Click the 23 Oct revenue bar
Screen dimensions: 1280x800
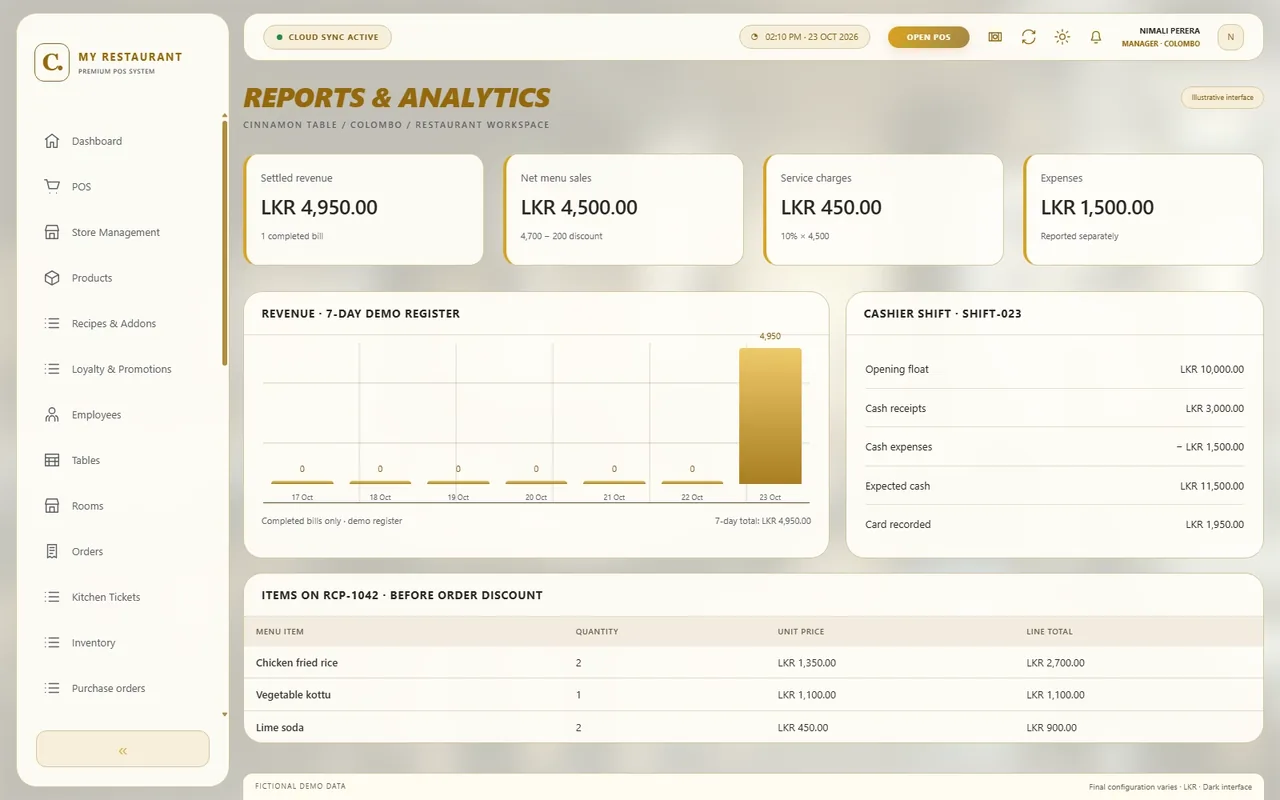coord(770,416)
